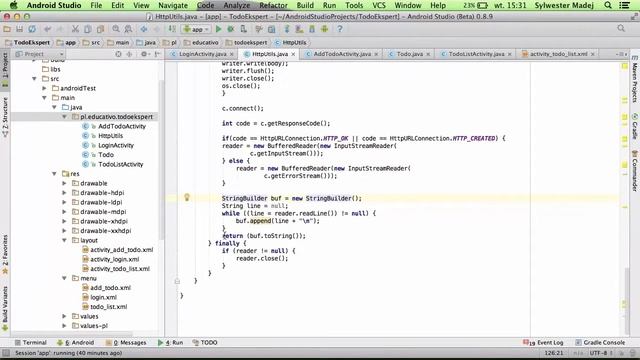Collapse the res folder

click(x=54, y=174)
